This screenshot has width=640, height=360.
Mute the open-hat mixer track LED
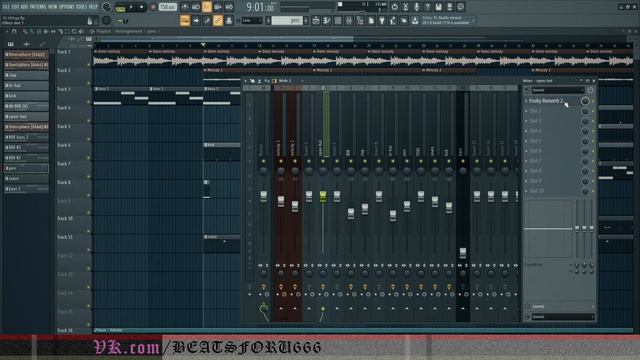323,162
